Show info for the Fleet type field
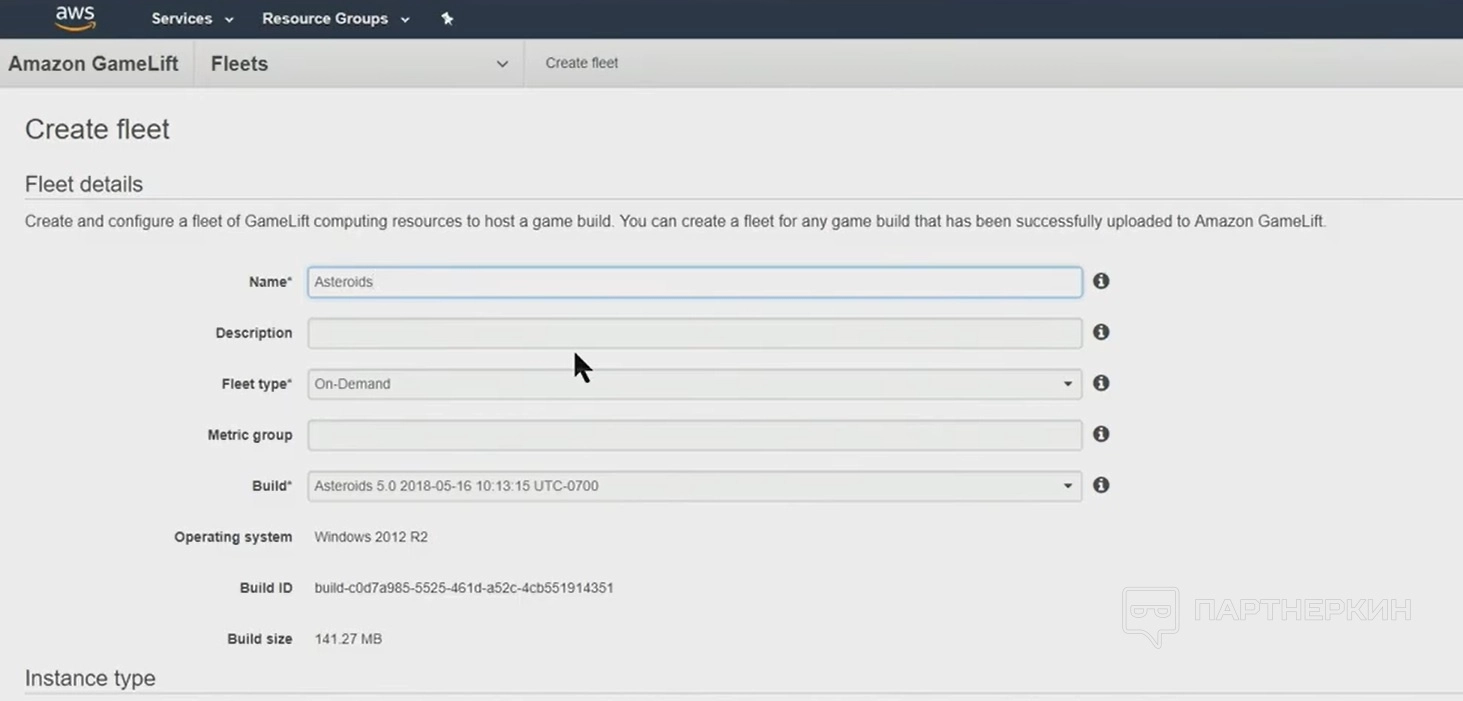Image resolution: width=1463 pixels, height=701 pixels. point(1101,383)
